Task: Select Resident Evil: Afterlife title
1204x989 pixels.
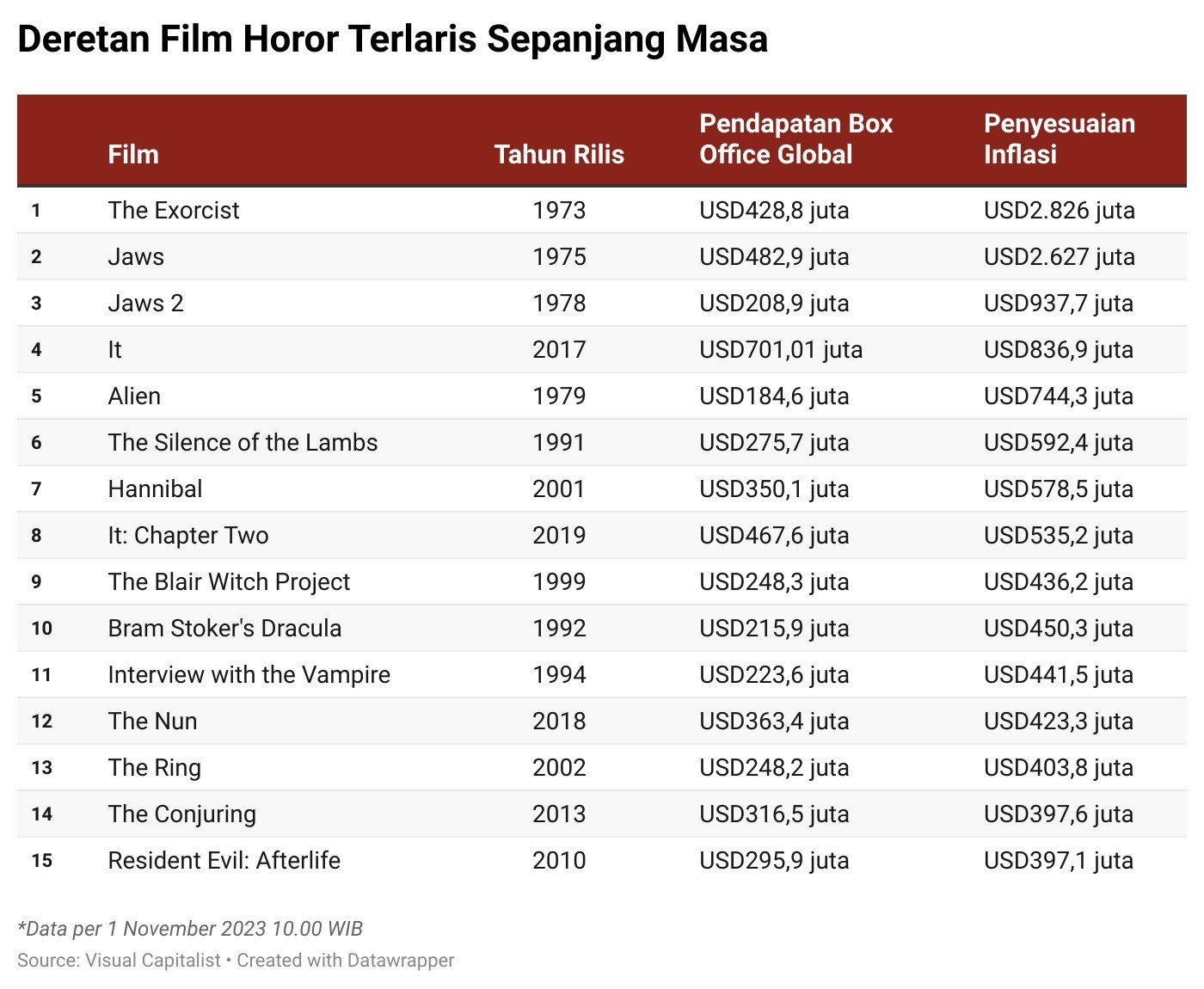Action: coord(224,861)
